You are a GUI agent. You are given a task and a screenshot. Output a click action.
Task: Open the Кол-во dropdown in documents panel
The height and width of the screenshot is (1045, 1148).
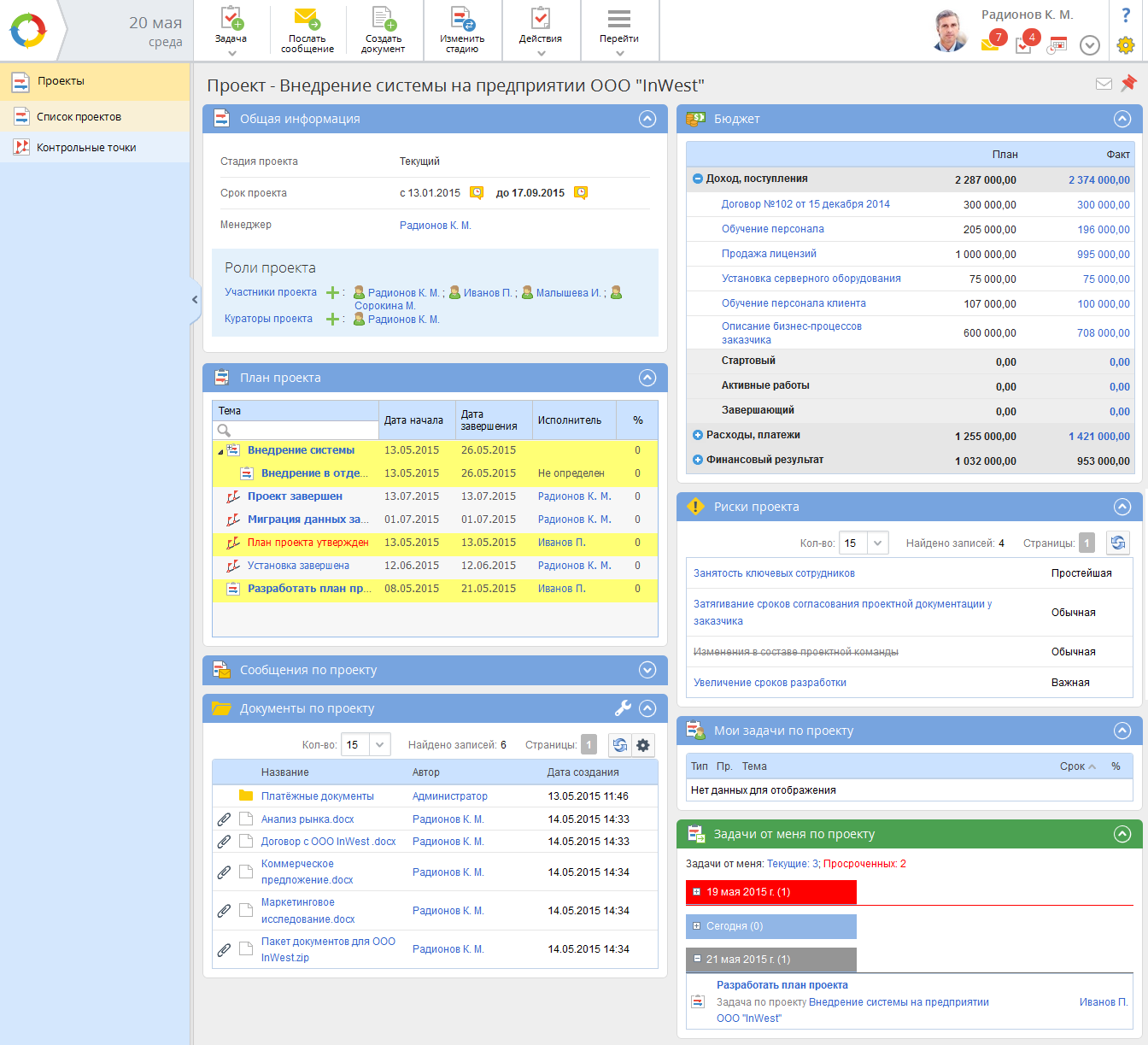(380, 745)
